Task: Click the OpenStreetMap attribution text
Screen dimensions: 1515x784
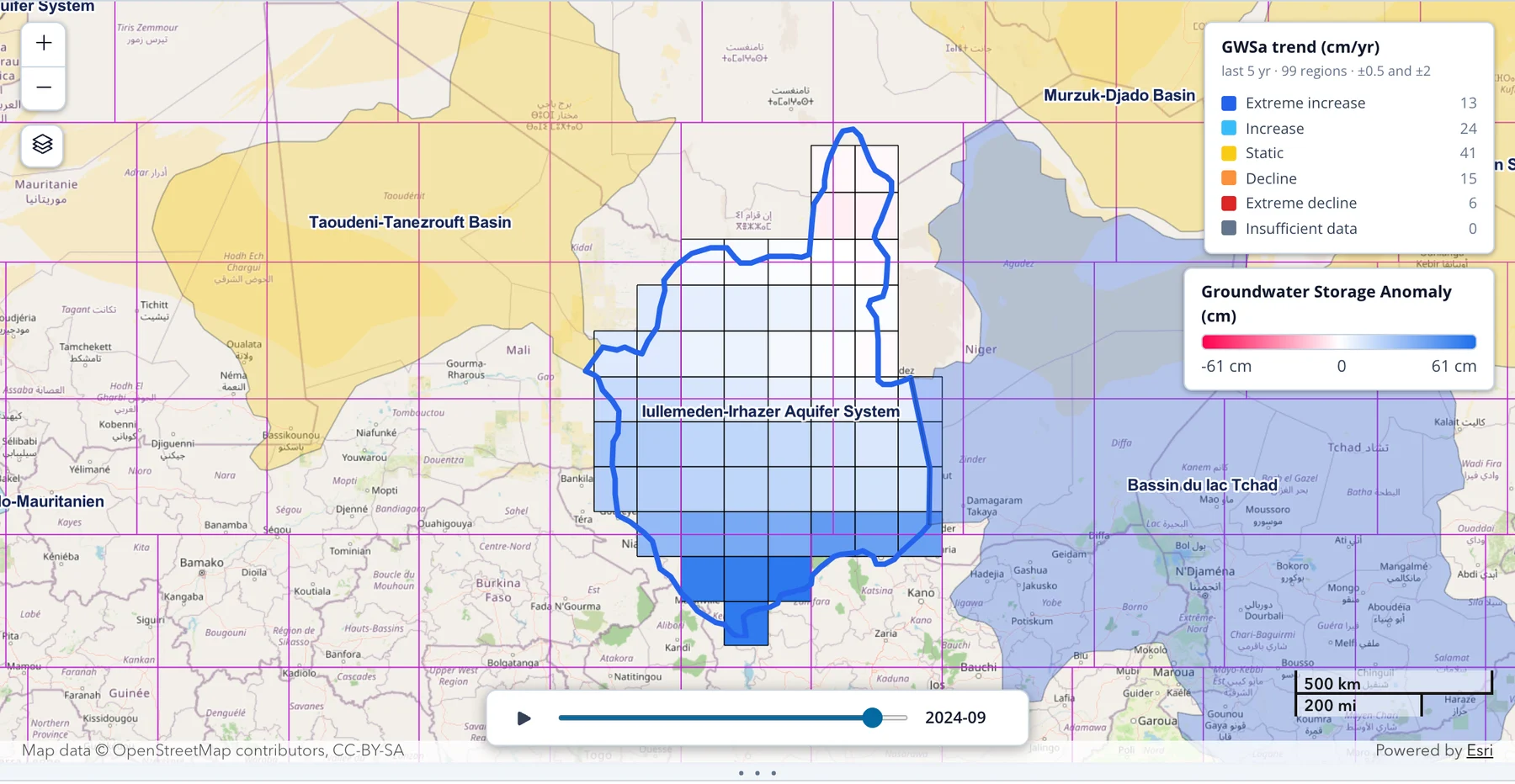Action: pos(213,750)
